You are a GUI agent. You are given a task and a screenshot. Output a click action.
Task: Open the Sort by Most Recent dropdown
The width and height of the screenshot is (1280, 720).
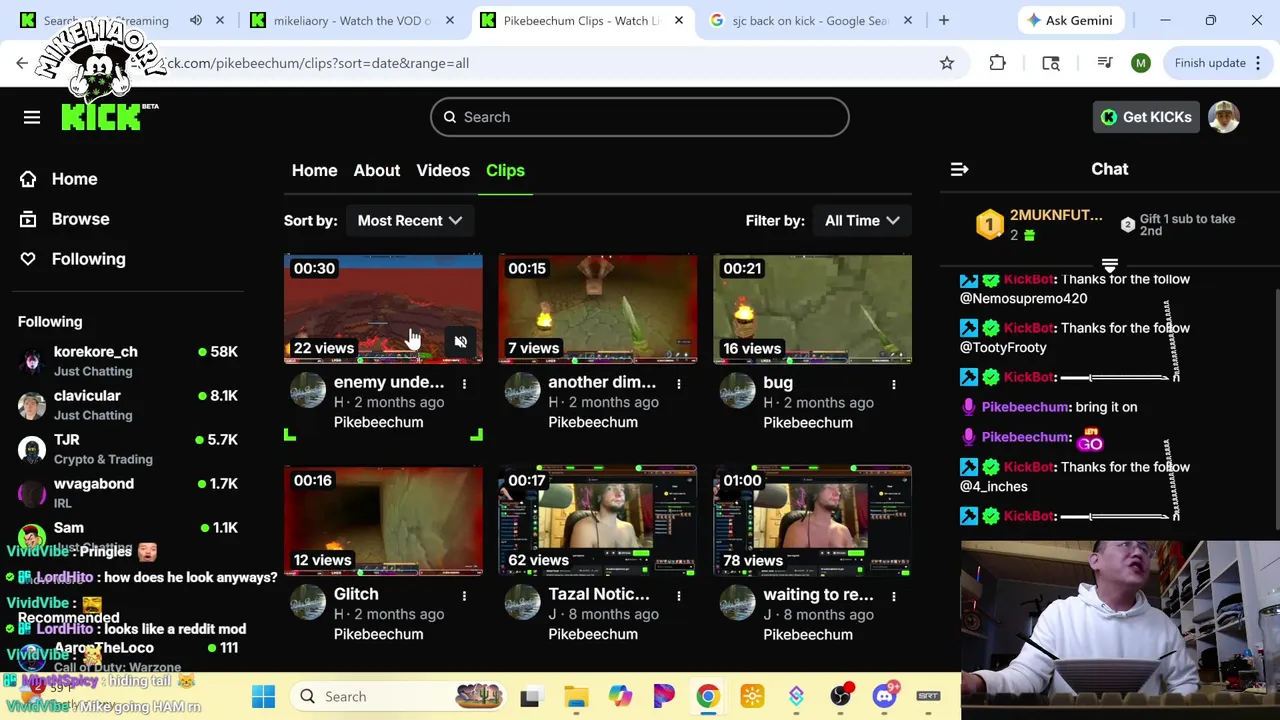pos(410,220)
